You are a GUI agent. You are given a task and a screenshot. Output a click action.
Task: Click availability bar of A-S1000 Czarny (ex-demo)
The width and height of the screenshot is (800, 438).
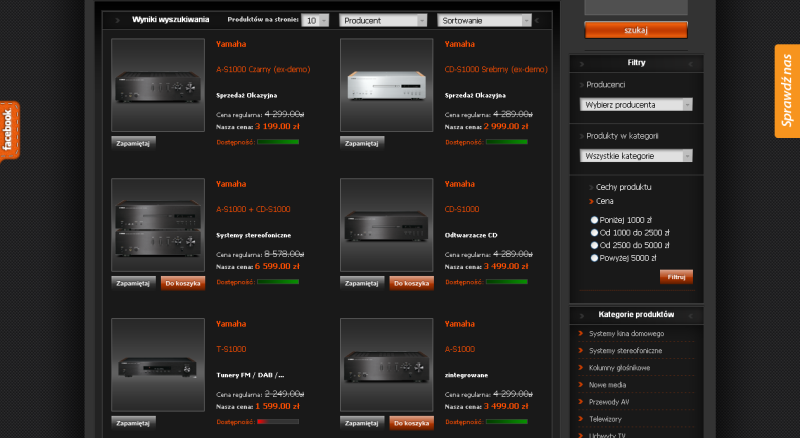[278, 142]
